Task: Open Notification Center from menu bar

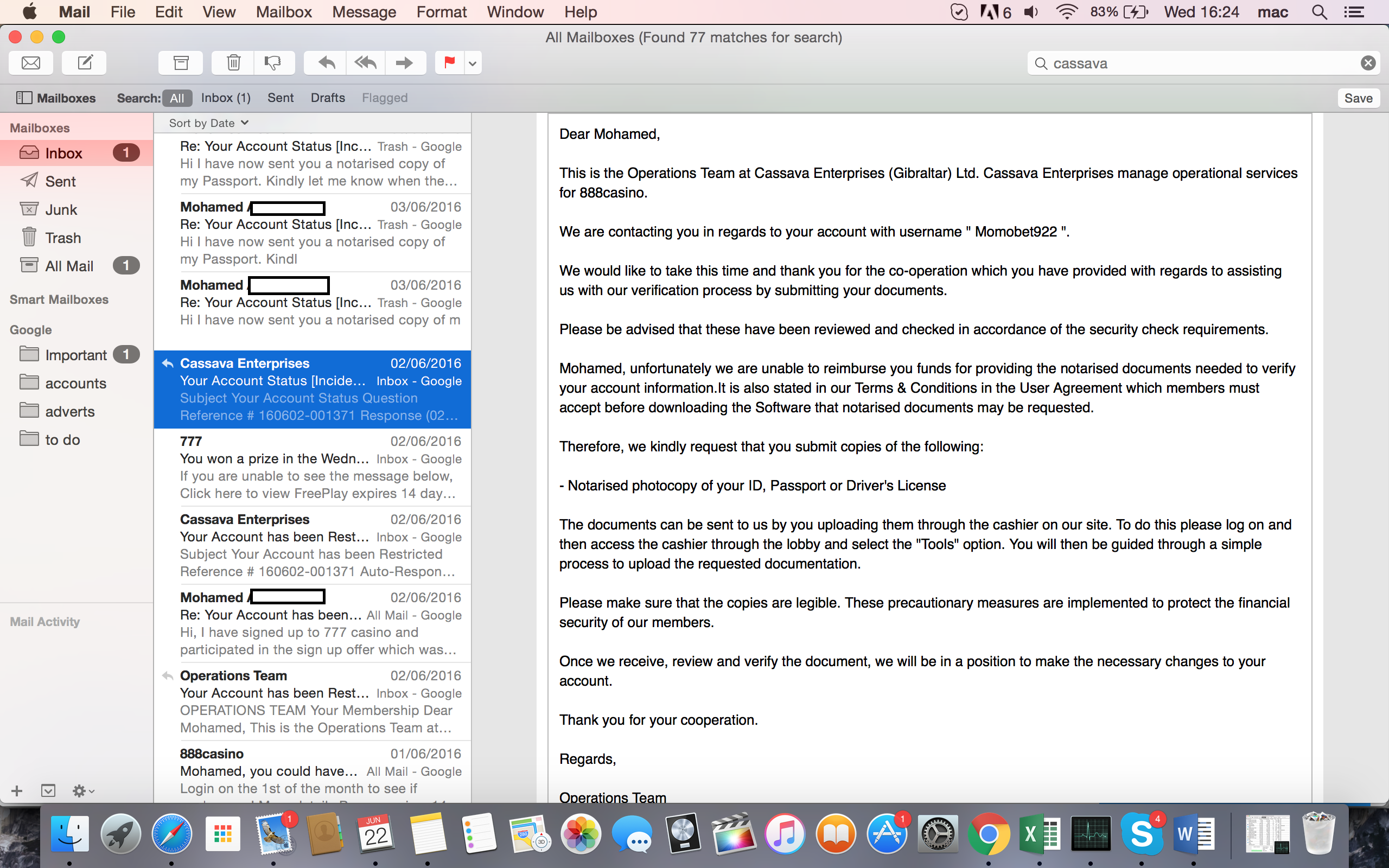Action: click(1355, 12)
